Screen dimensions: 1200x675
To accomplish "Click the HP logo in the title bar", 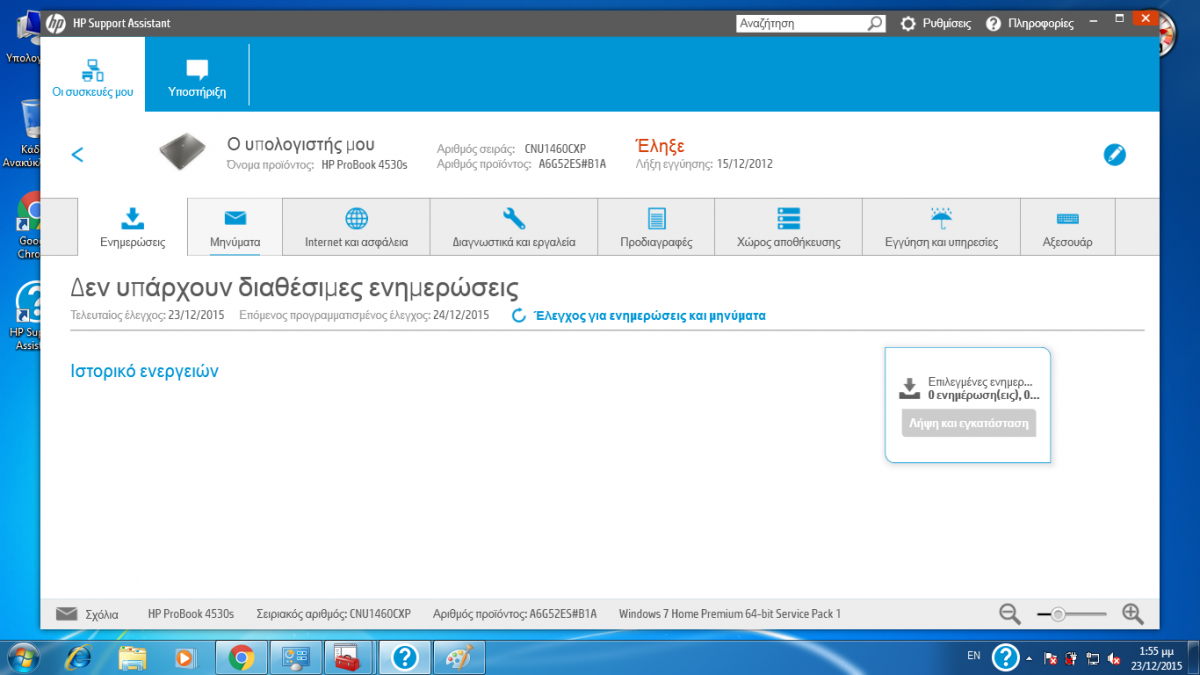I will [x=55, y=22].
